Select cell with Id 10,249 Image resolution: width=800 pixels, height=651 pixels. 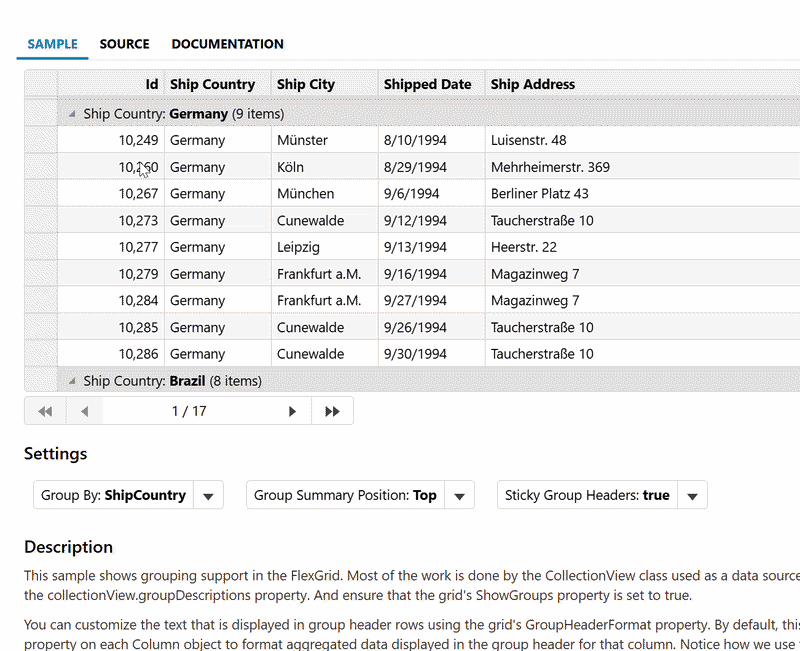click(x=111, y=140)
